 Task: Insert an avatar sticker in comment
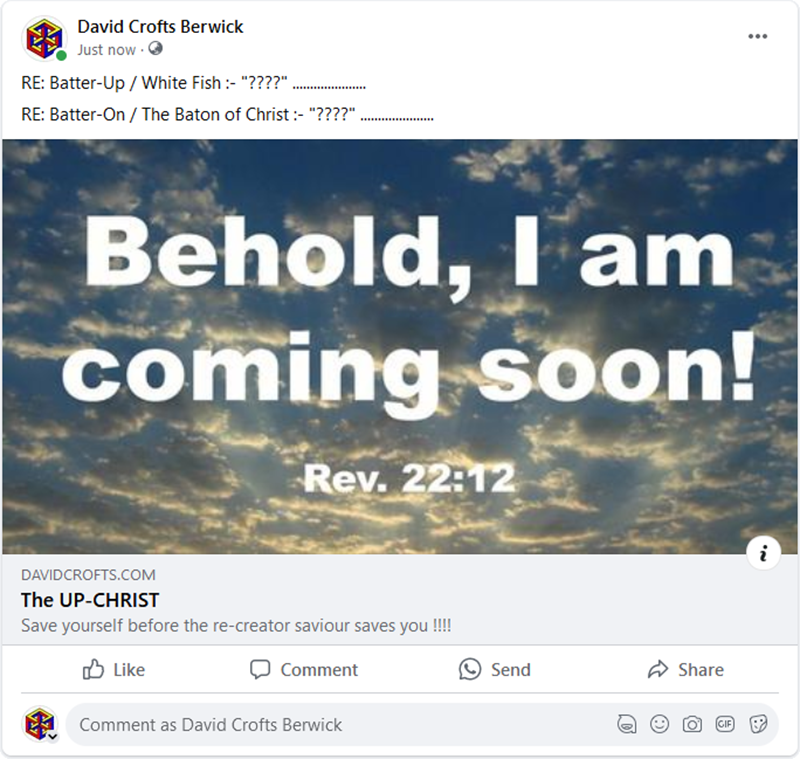(627, 724)
